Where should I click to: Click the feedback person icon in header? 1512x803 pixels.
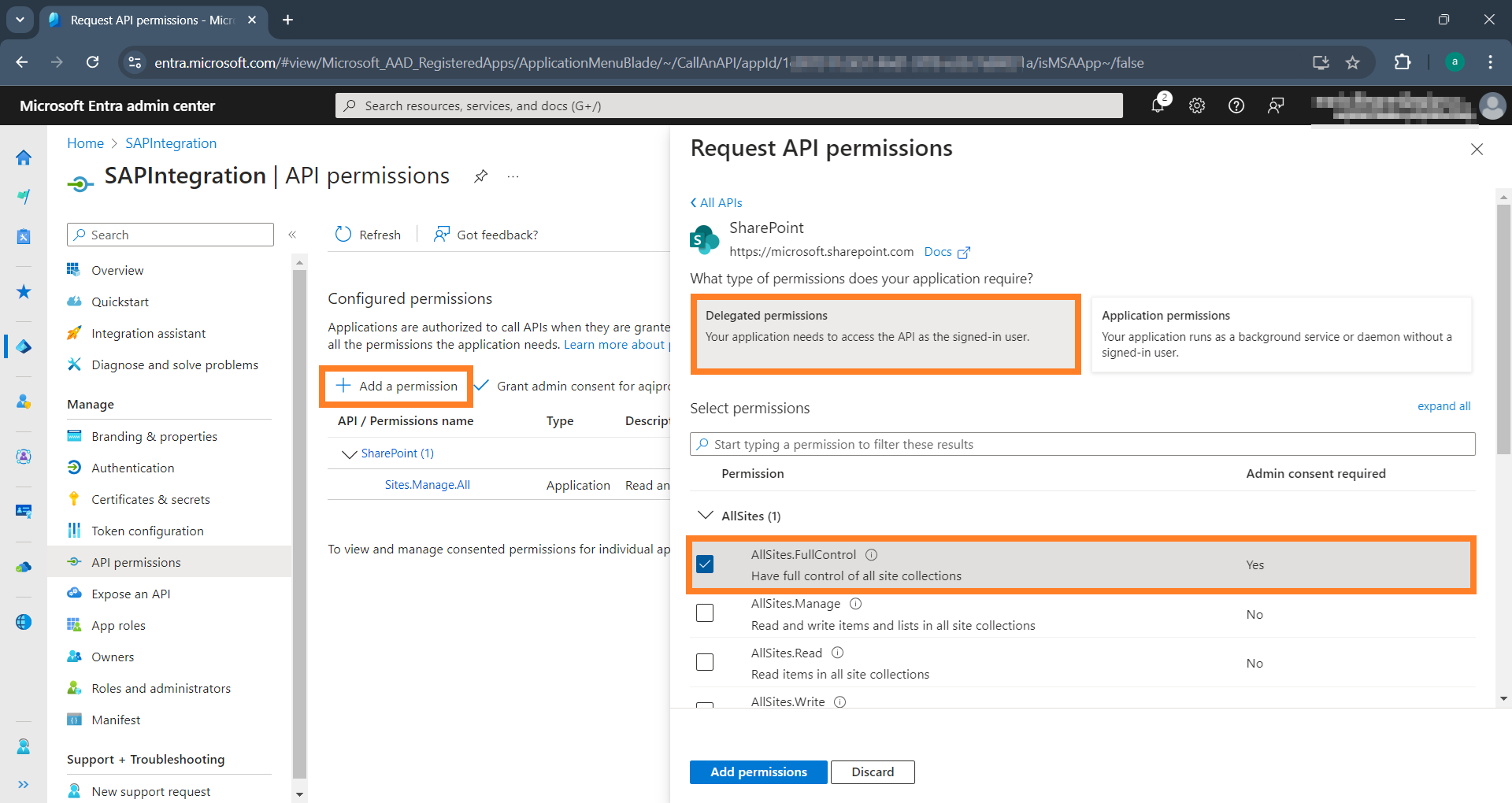point(1276,105)
